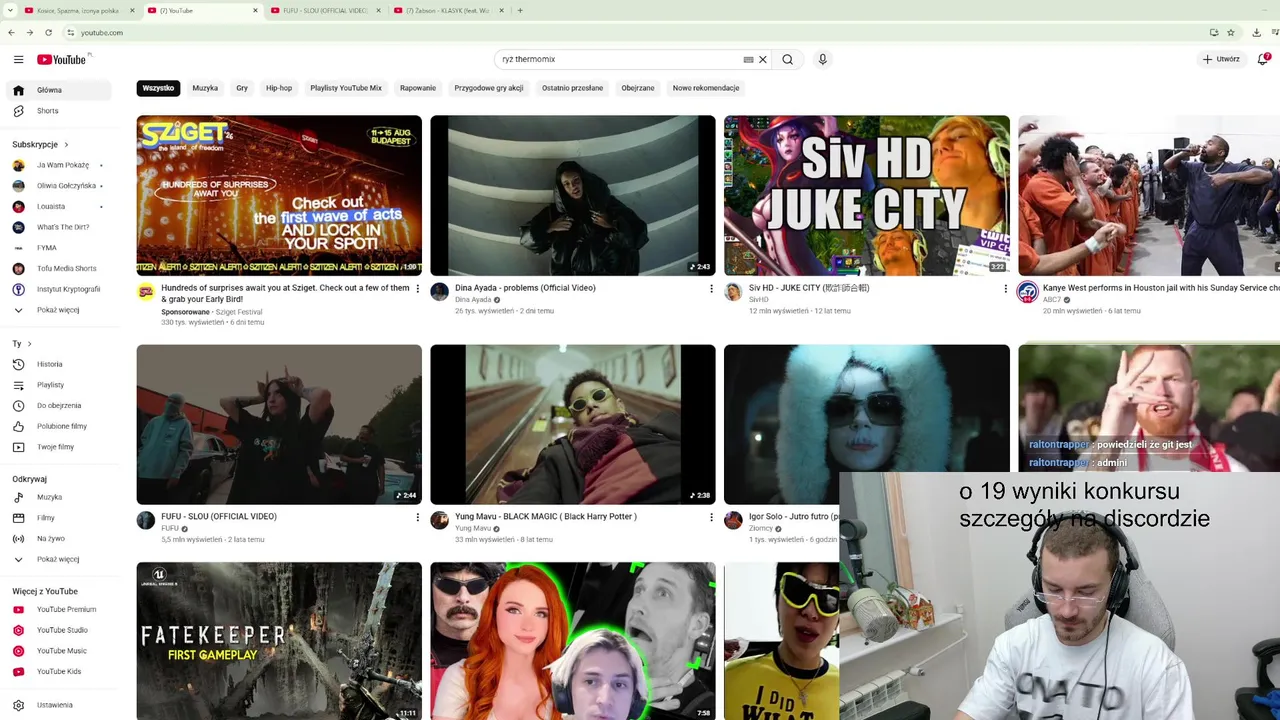Viewport: 1280px width, 720px height.
Task: Open What's The Dirt? subscription
Action: coord(61,227)
